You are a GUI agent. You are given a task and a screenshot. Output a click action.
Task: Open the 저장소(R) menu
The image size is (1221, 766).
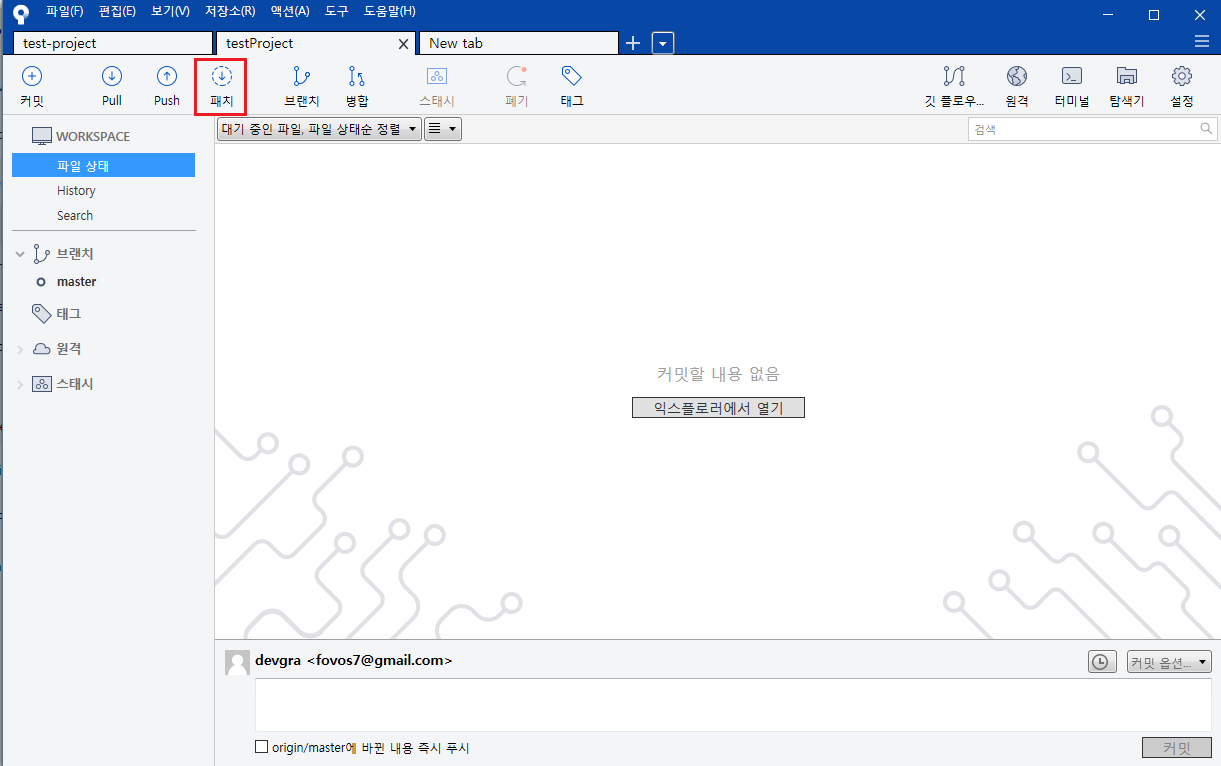pos(230,11)
